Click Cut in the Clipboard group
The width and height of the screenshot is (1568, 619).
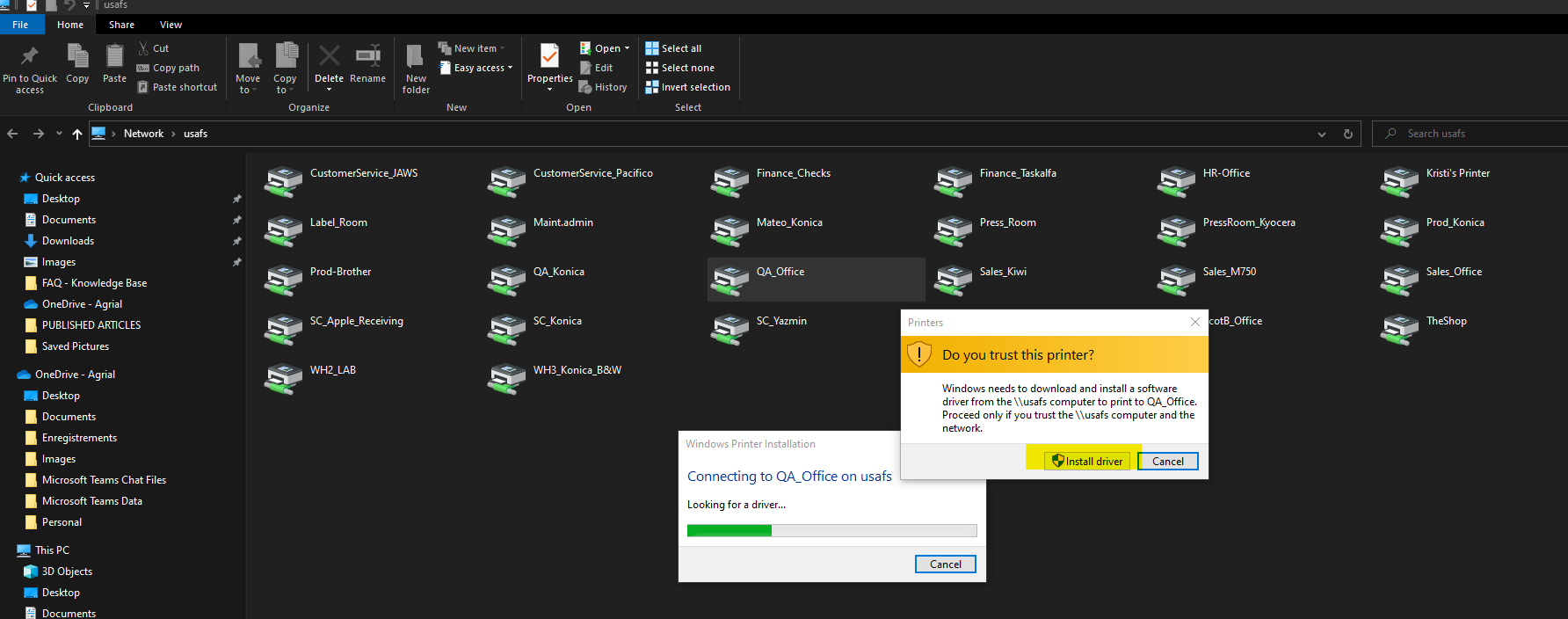(x=153, y=48)
